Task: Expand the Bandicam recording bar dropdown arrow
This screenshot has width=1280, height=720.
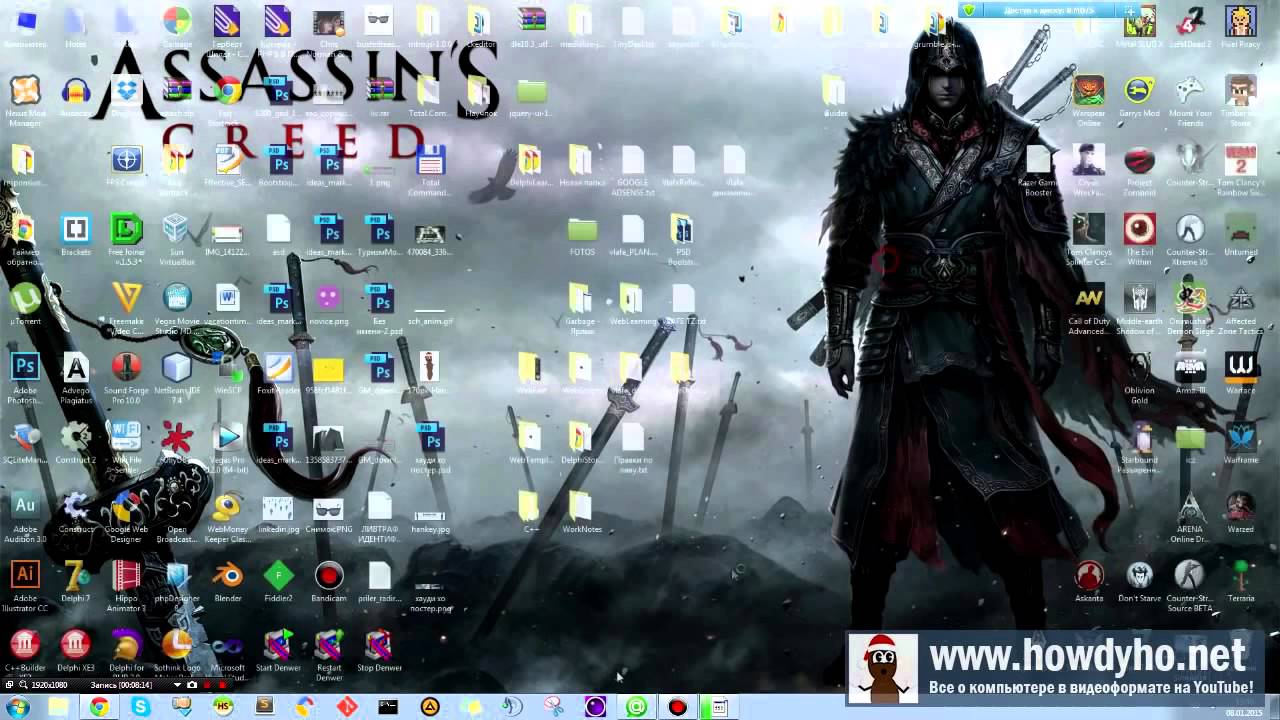Action: (x=178, y=685)
